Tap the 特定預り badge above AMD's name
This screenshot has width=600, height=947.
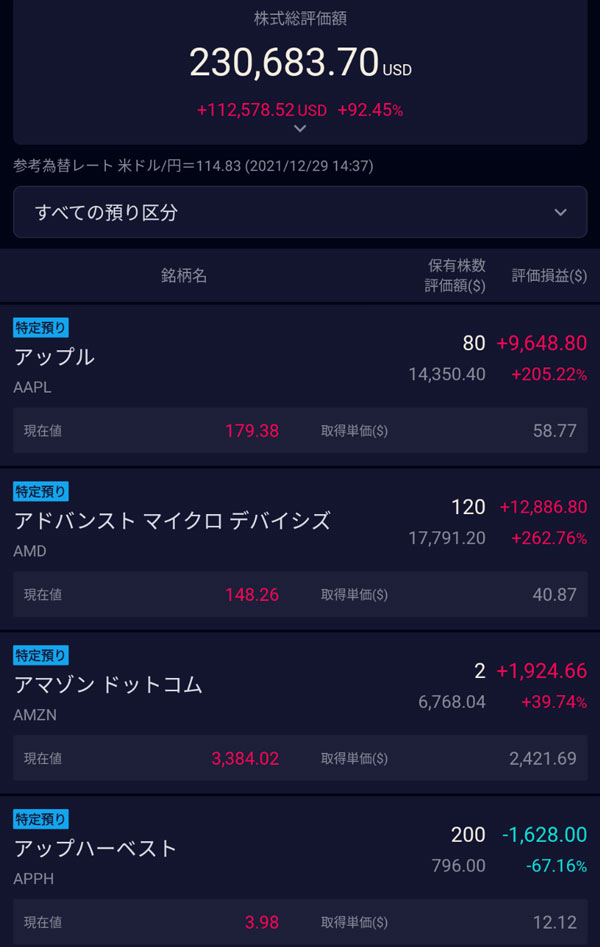(x=41, y=491)
